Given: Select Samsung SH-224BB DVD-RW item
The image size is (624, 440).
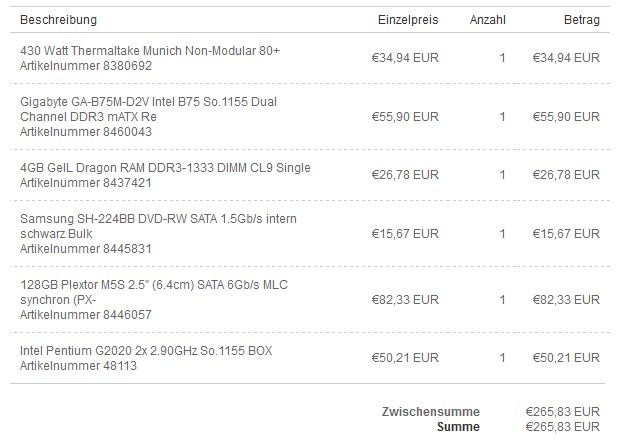Looking at the screenshot, I should point(158,226).
